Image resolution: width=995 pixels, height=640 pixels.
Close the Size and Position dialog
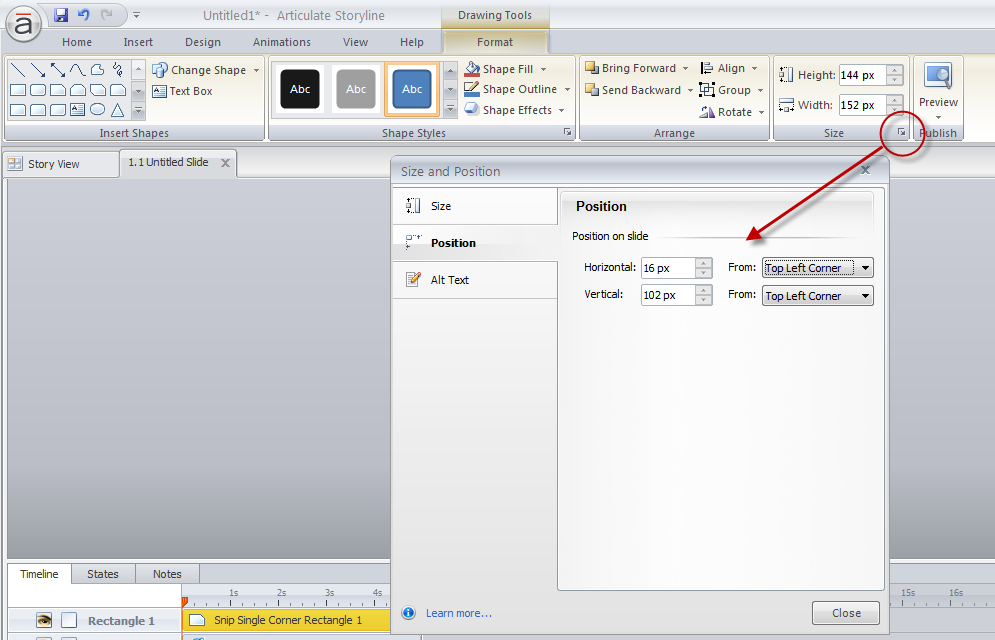846,613
